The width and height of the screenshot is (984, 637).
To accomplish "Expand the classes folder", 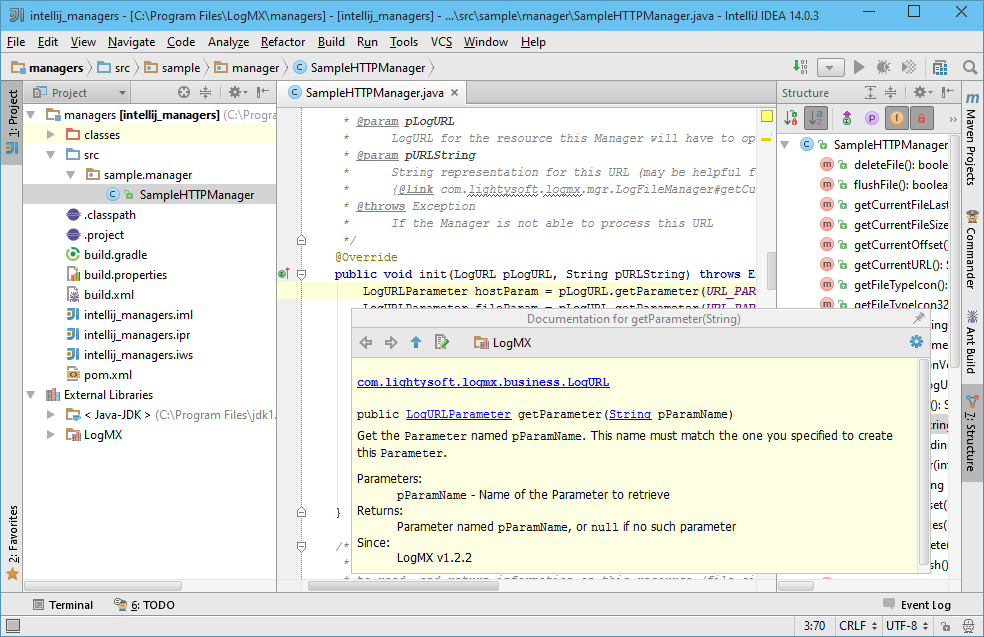I will tap(51, 134).
